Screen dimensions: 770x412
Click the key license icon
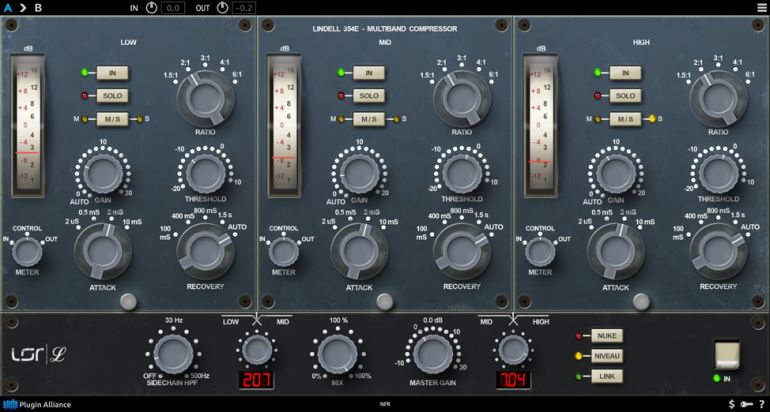point(746,404)
